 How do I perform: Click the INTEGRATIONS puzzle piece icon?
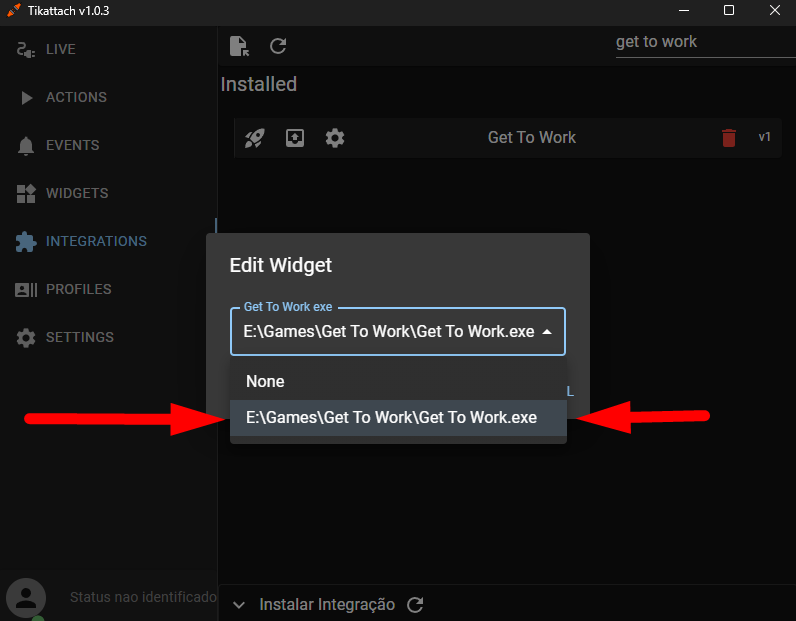coord(26,242)
